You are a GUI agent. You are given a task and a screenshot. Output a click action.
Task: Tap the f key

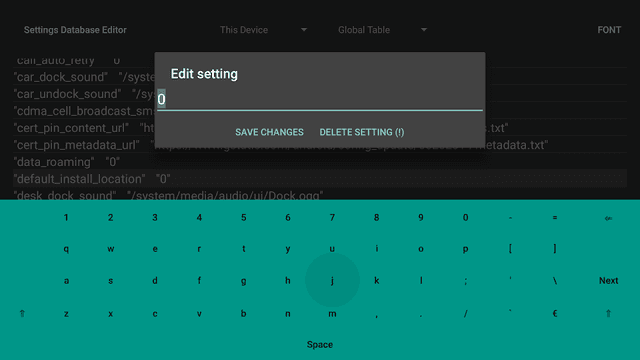[199, 280]
